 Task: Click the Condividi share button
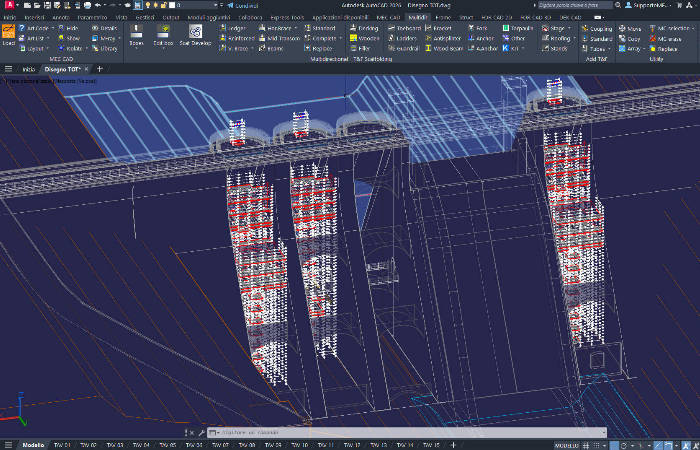[242, 5]
